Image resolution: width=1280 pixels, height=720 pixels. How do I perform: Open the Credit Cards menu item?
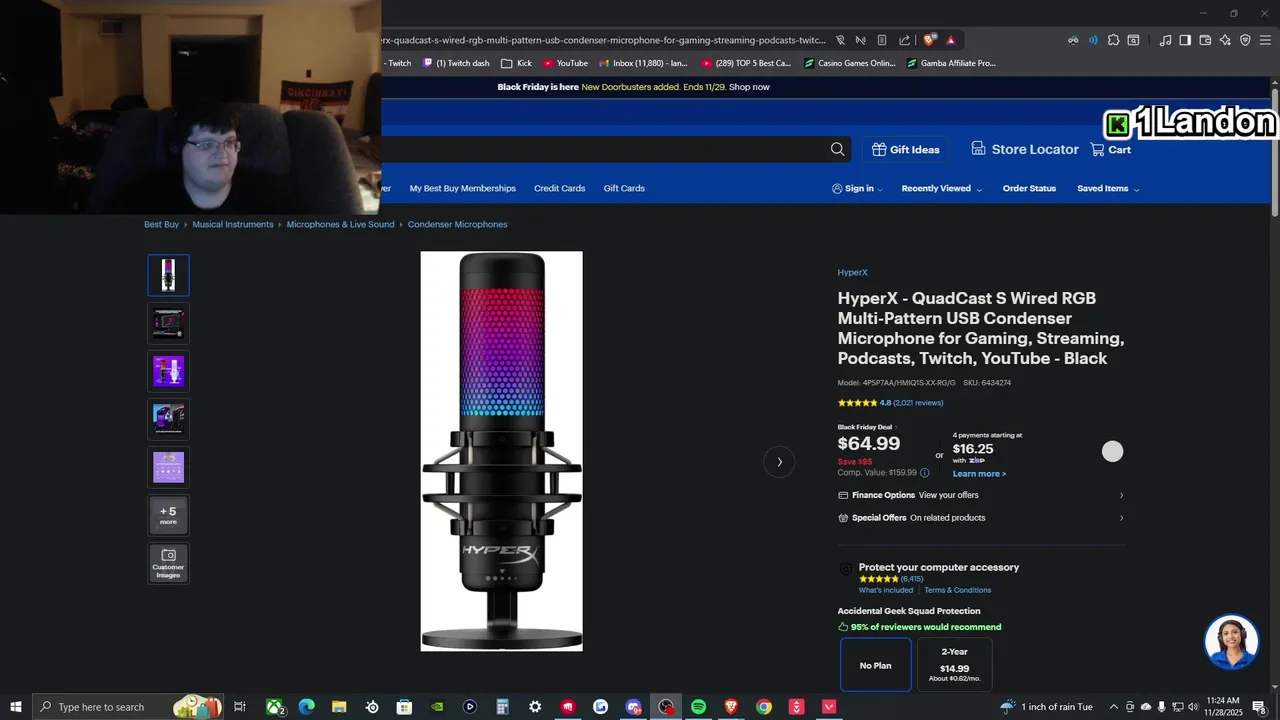(x=559, y=188)
